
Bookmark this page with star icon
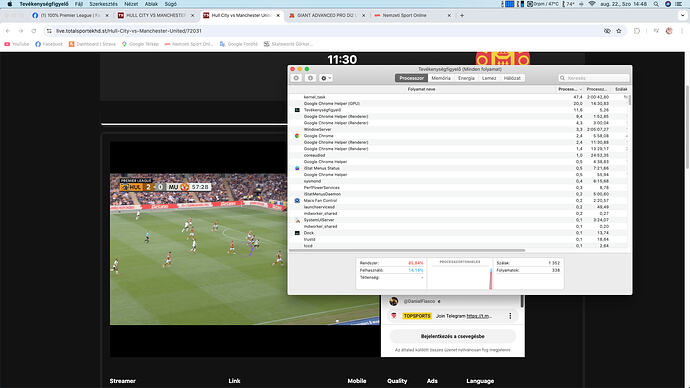[x=619, y=31]
